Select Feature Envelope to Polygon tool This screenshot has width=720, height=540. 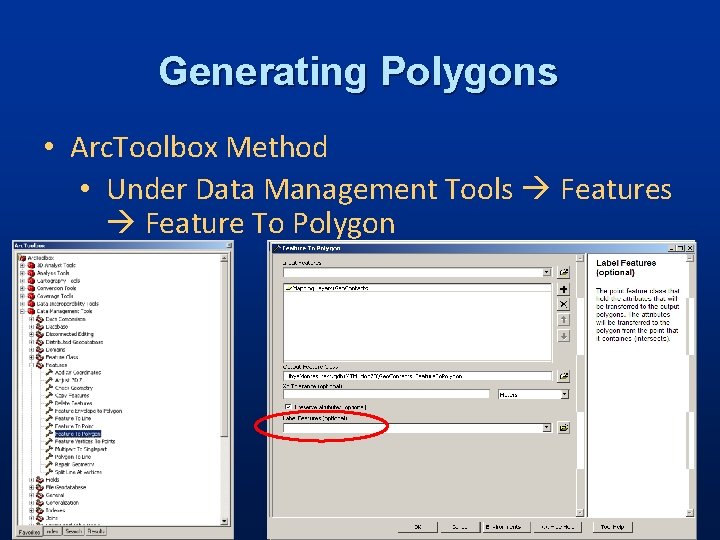pyautogui.click(x=88, y=411)
